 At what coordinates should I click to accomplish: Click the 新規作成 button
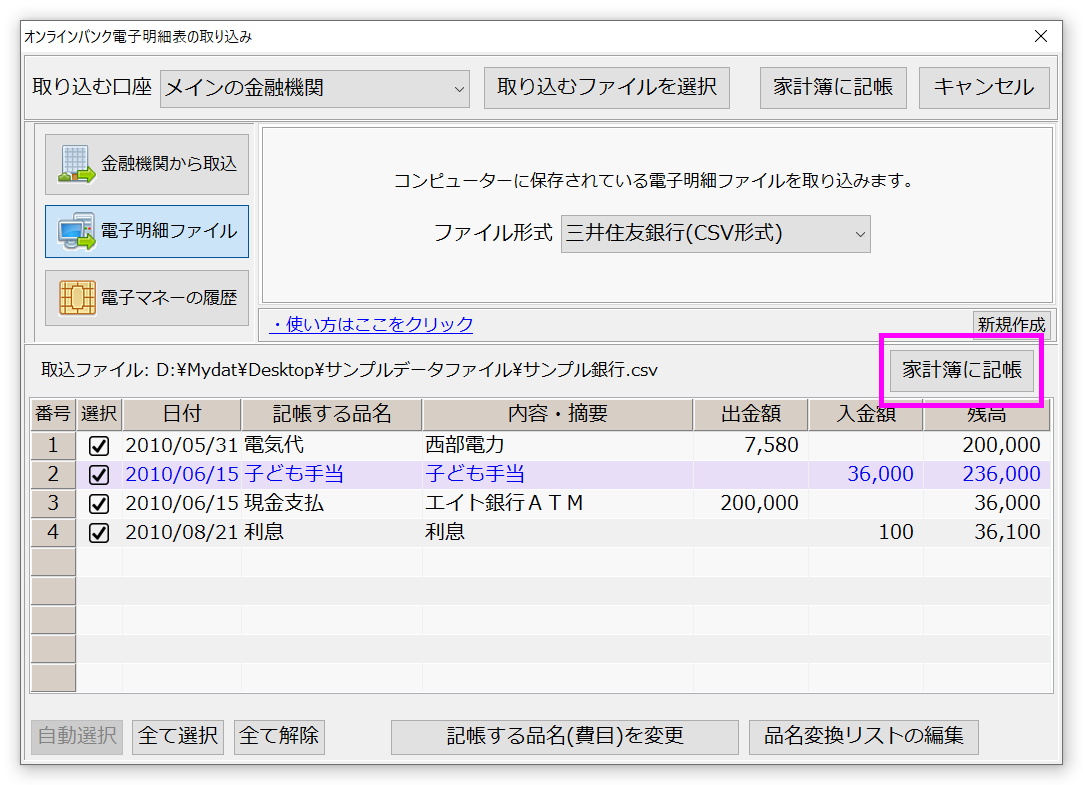pos(1011,324)
